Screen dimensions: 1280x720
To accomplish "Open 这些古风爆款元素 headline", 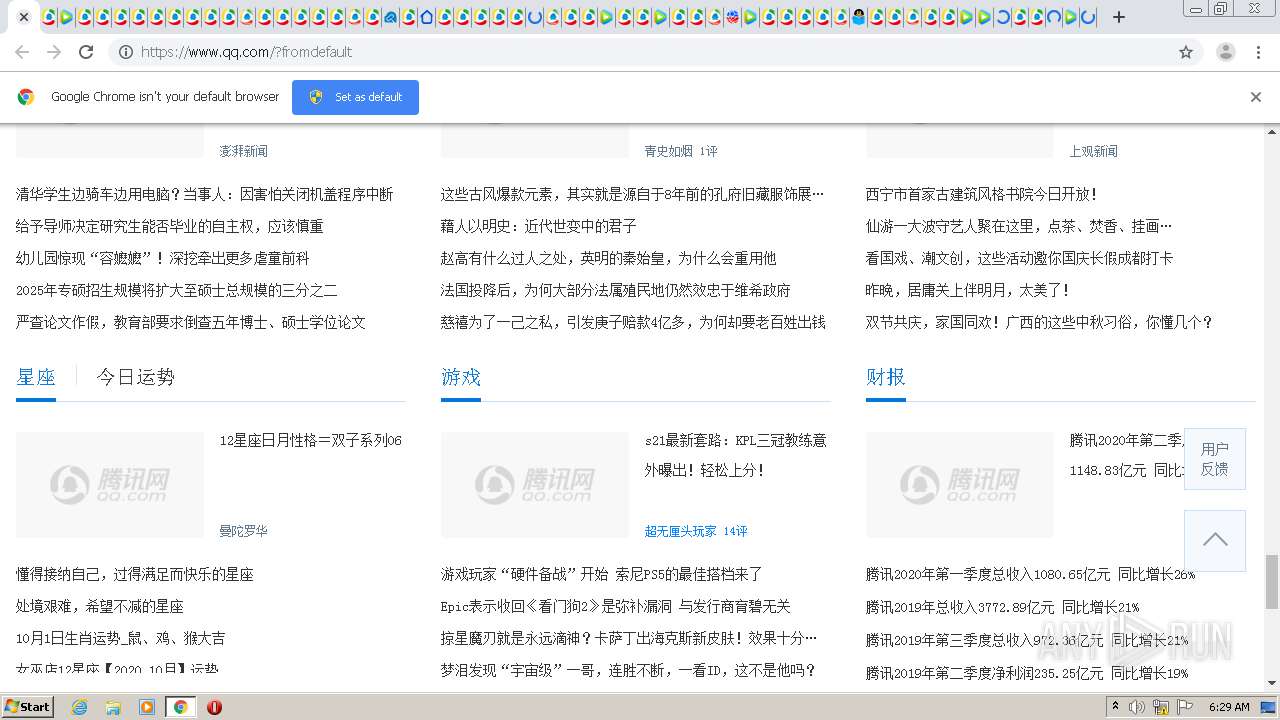I will (633, 194).
